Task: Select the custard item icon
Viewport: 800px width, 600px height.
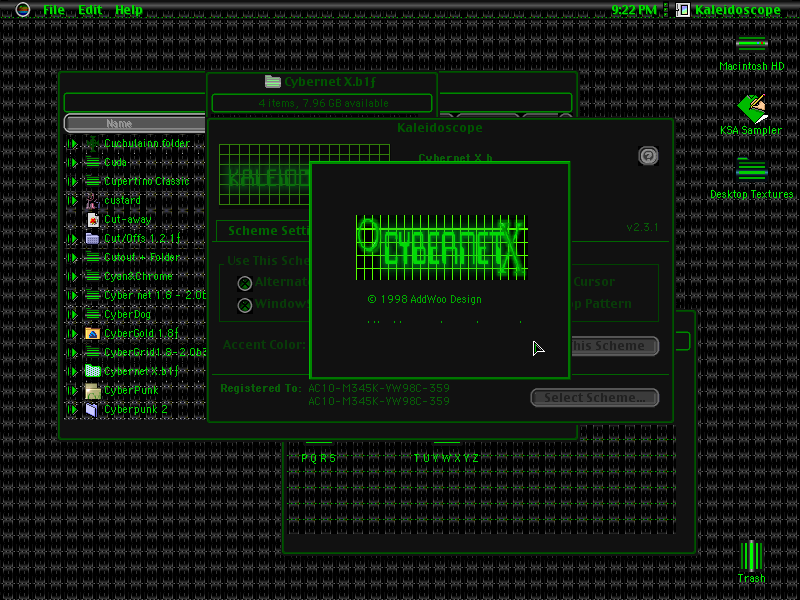Action: coord(92,201)
